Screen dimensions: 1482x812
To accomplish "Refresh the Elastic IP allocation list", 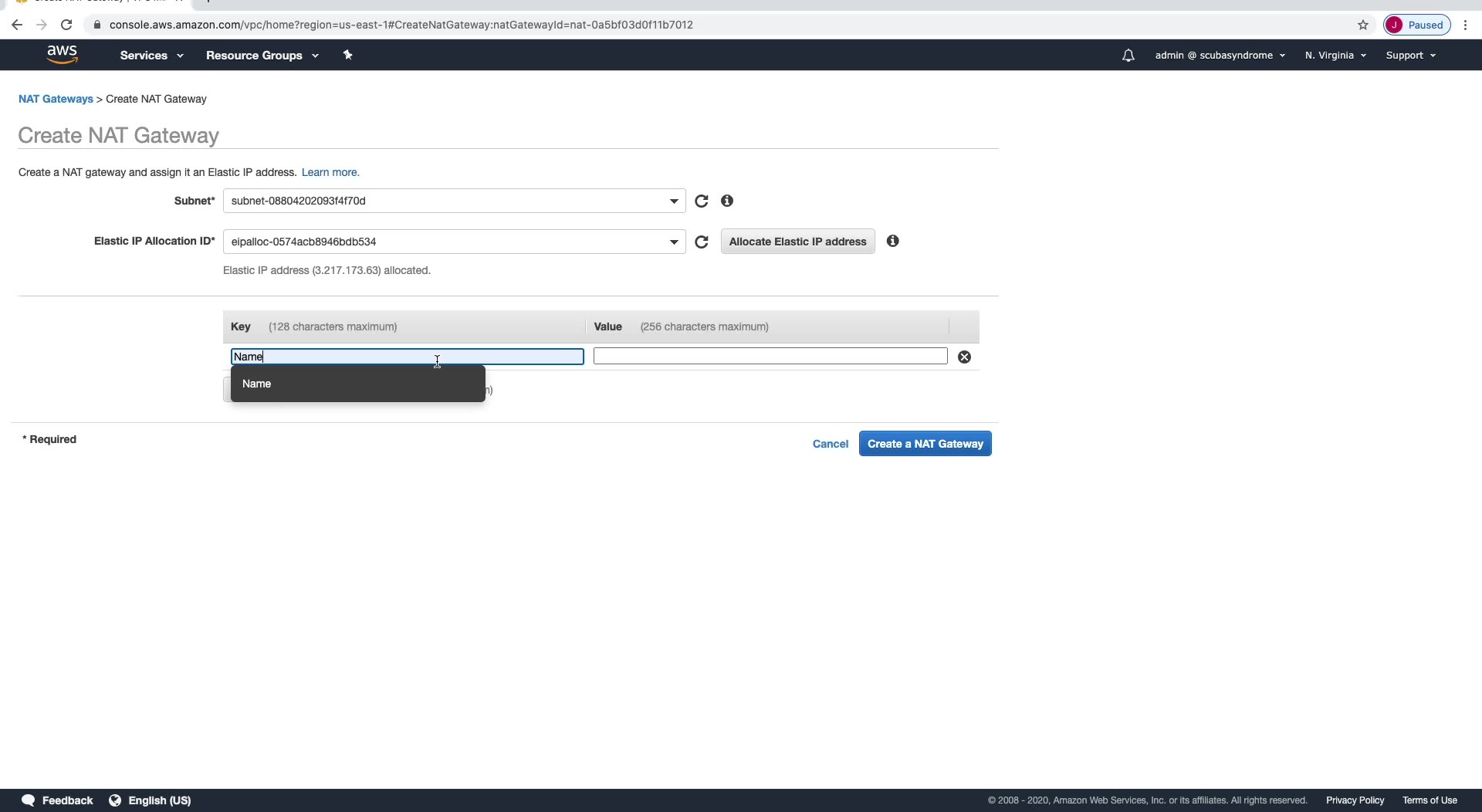I will (701, 242).
